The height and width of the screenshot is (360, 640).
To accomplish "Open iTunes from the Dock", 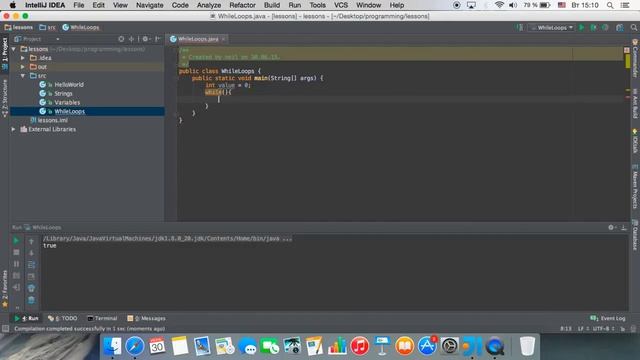I will (x=360, y=346).
